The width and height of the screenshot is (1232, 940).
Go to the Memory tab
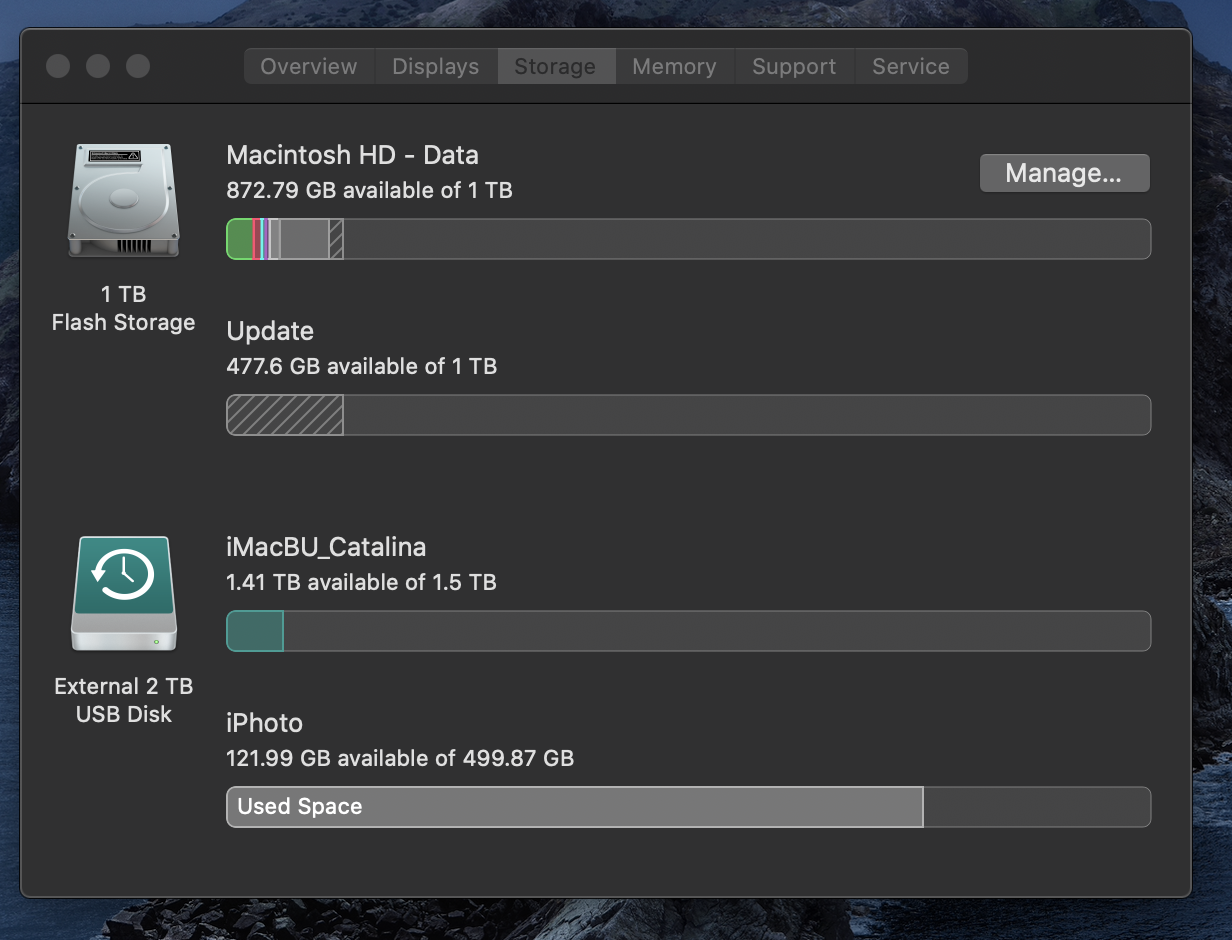pos(674,66)
